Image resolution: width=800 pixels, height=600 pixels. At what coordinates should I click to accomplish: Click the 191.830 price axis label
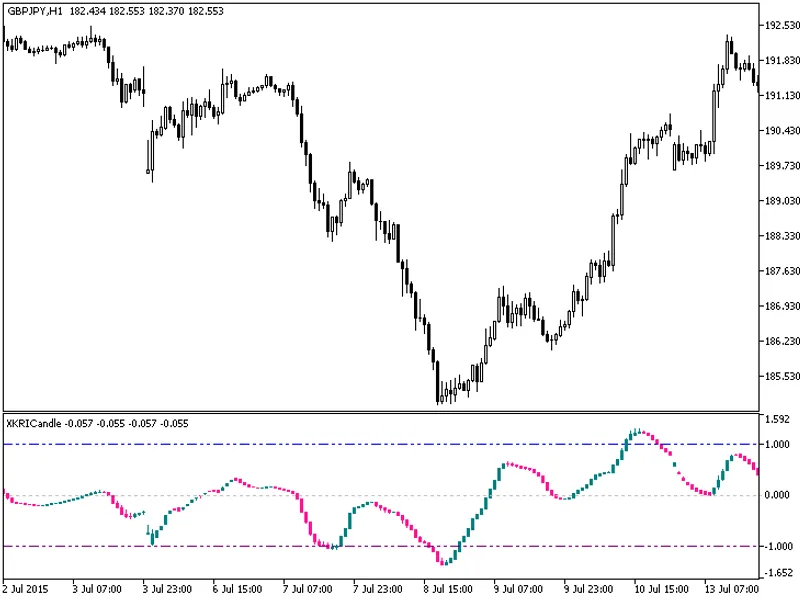click(782, 61)
